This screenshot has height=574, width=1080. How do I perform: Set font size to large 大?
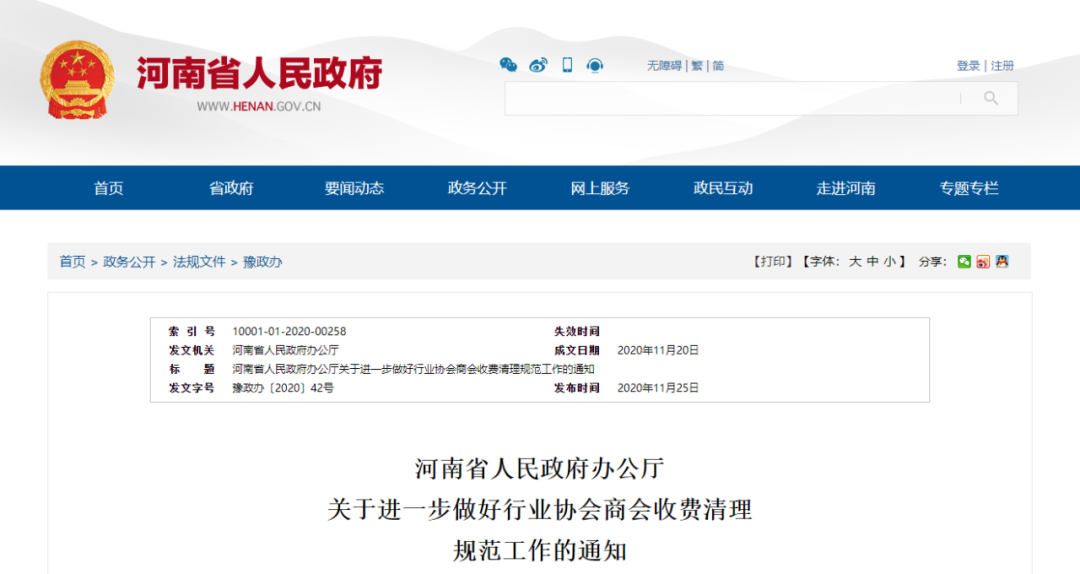coord(855,261)
